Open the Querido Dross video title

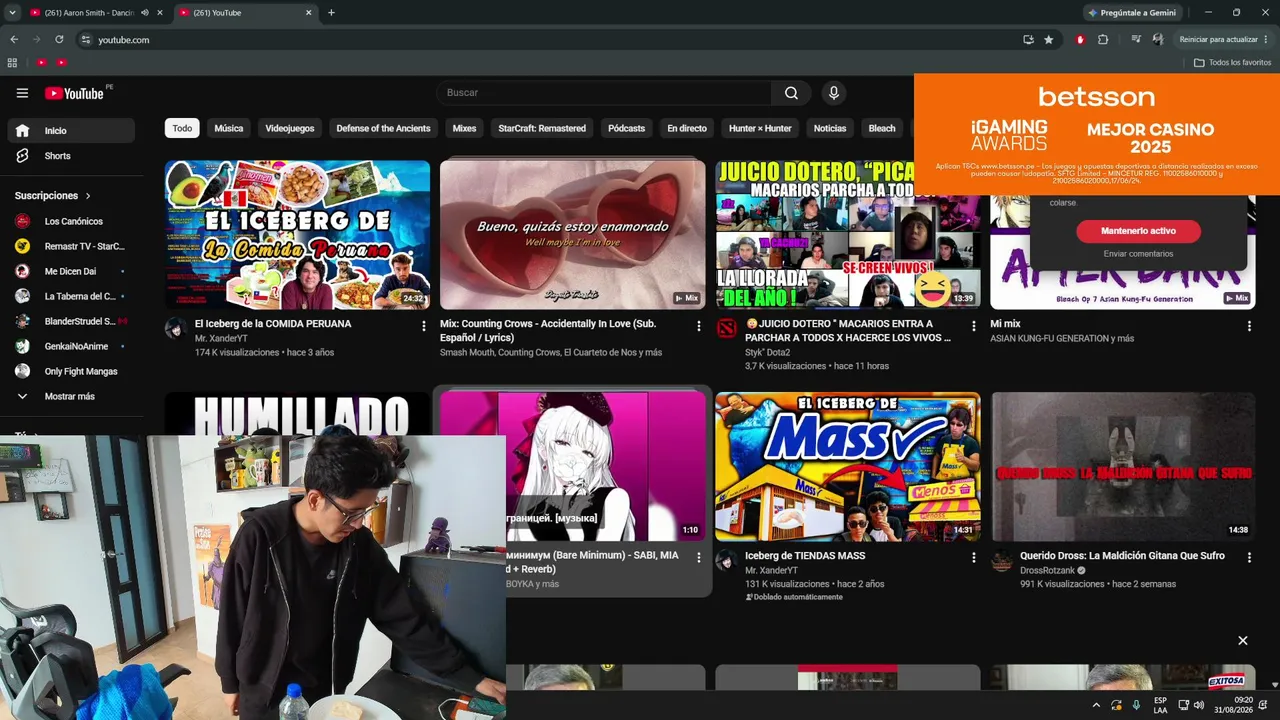coord(1122,556)
